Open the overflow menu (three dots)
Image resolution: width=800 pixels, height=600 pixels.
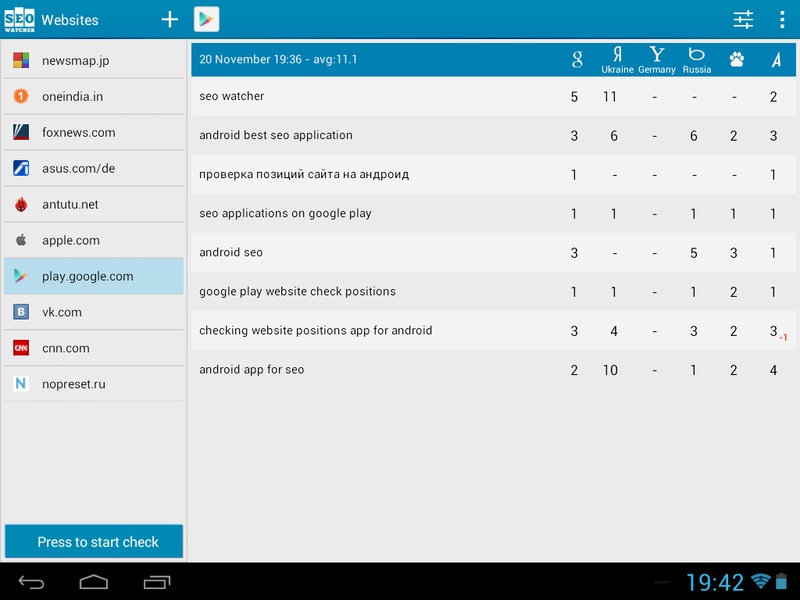pyautogui.click(x=782, y=19)
